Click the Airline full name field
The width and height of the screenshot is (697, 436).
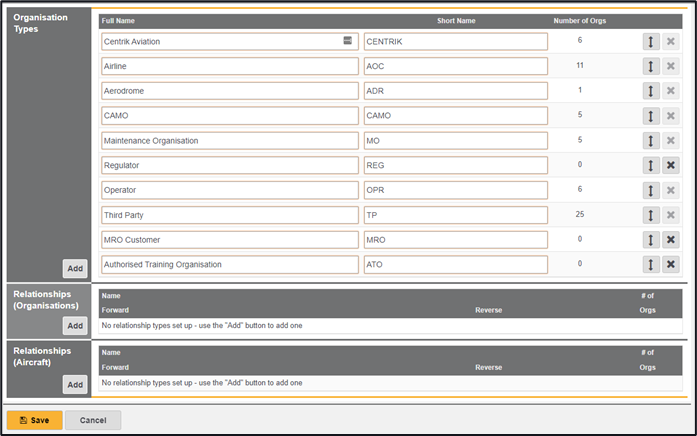pos(230,66)
